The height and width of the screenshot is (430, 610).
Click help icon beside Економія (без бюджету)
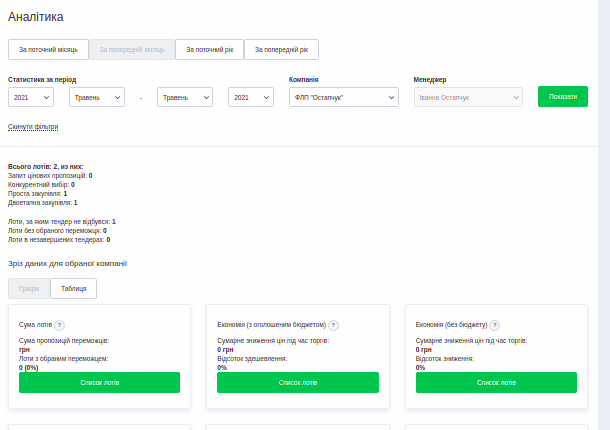pos(495,325)
